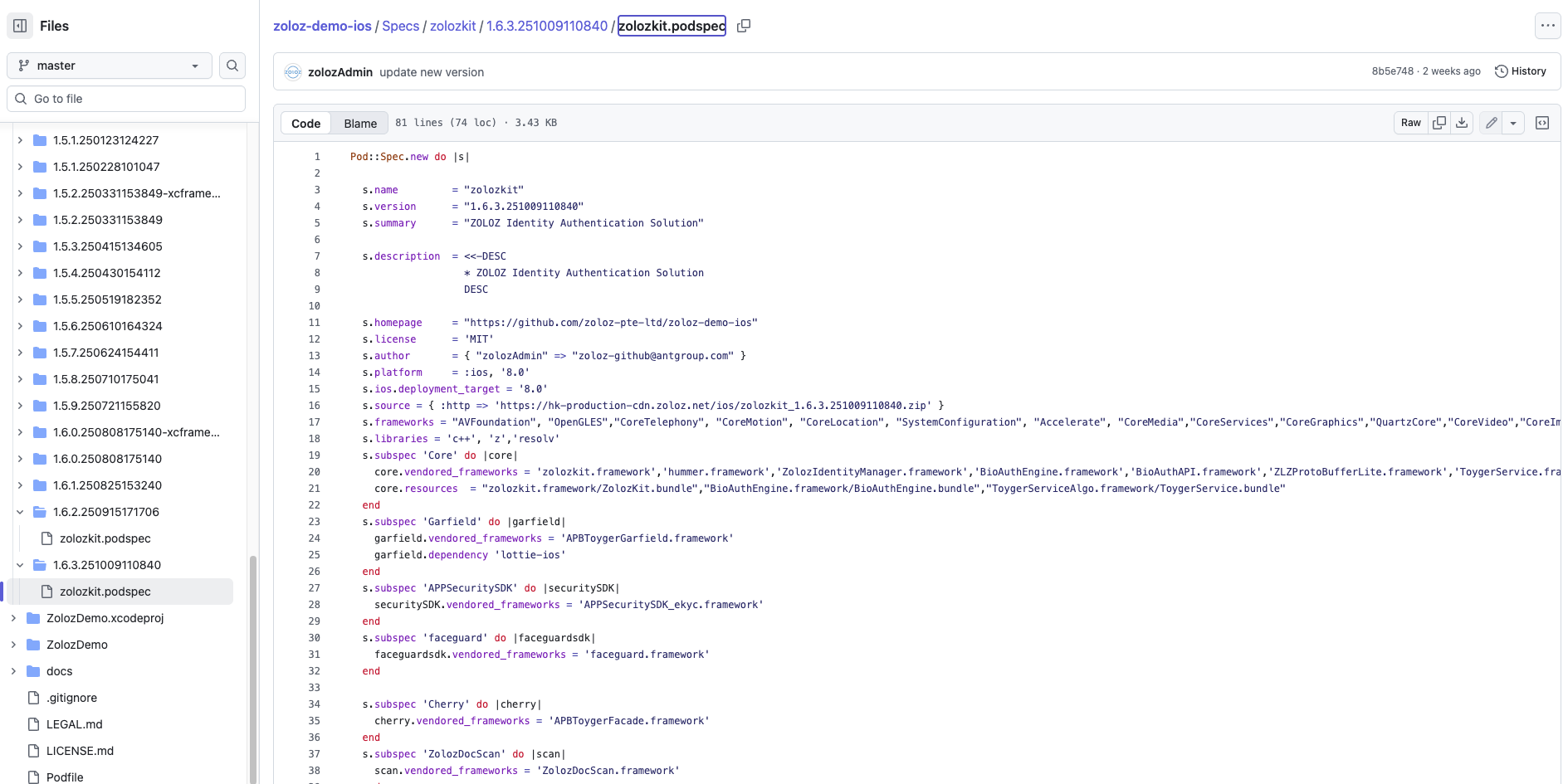Viewport: 1568px width, 784px height.
Task: Expand the ZolozDemo.xcodeproj folder
Action: tap(13, 618)
